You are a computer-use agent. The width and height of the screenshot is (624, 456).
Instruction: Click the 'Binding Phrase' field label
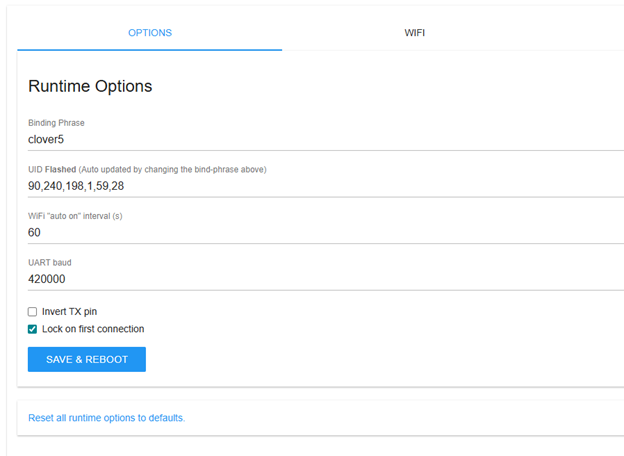(x=56, y=123)
